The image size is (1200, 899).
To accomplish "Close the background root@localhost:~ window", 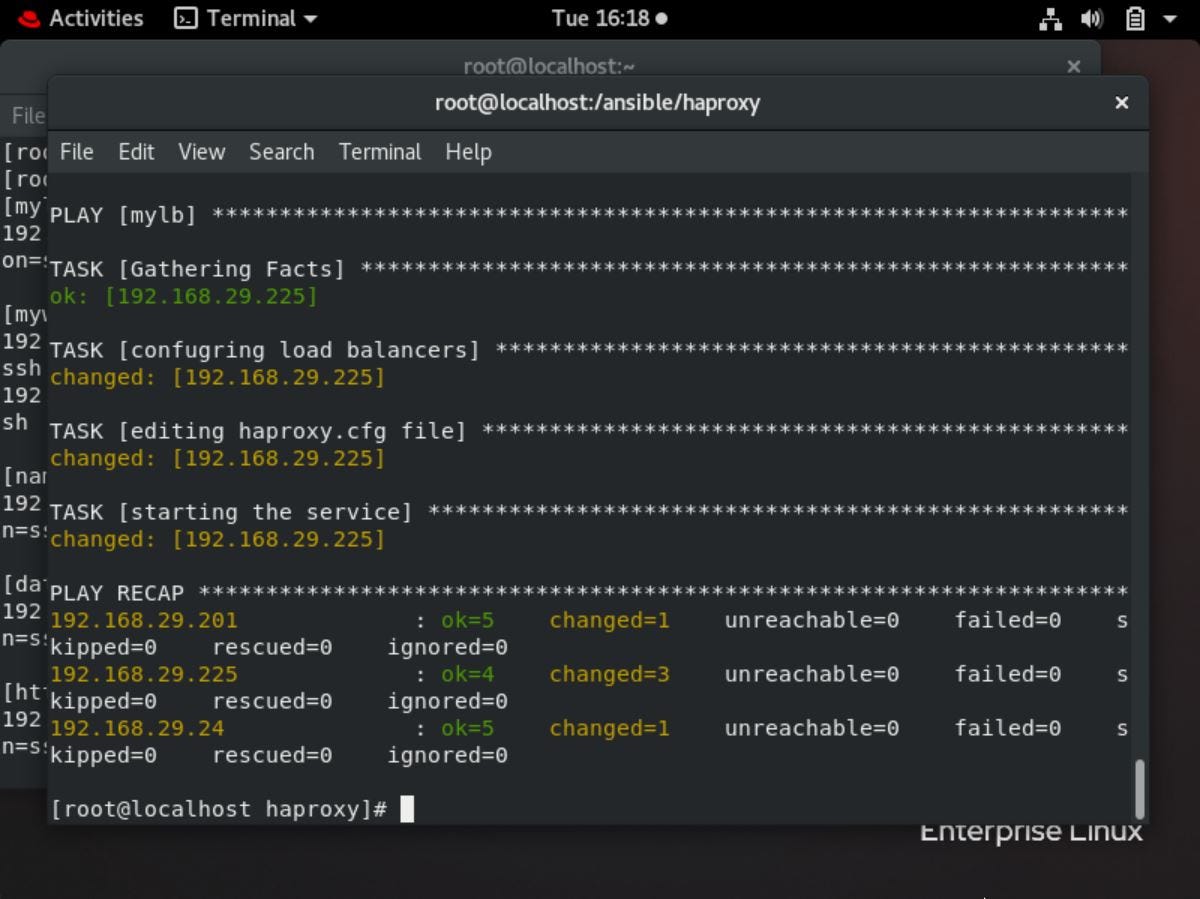I will point(1073,66).
